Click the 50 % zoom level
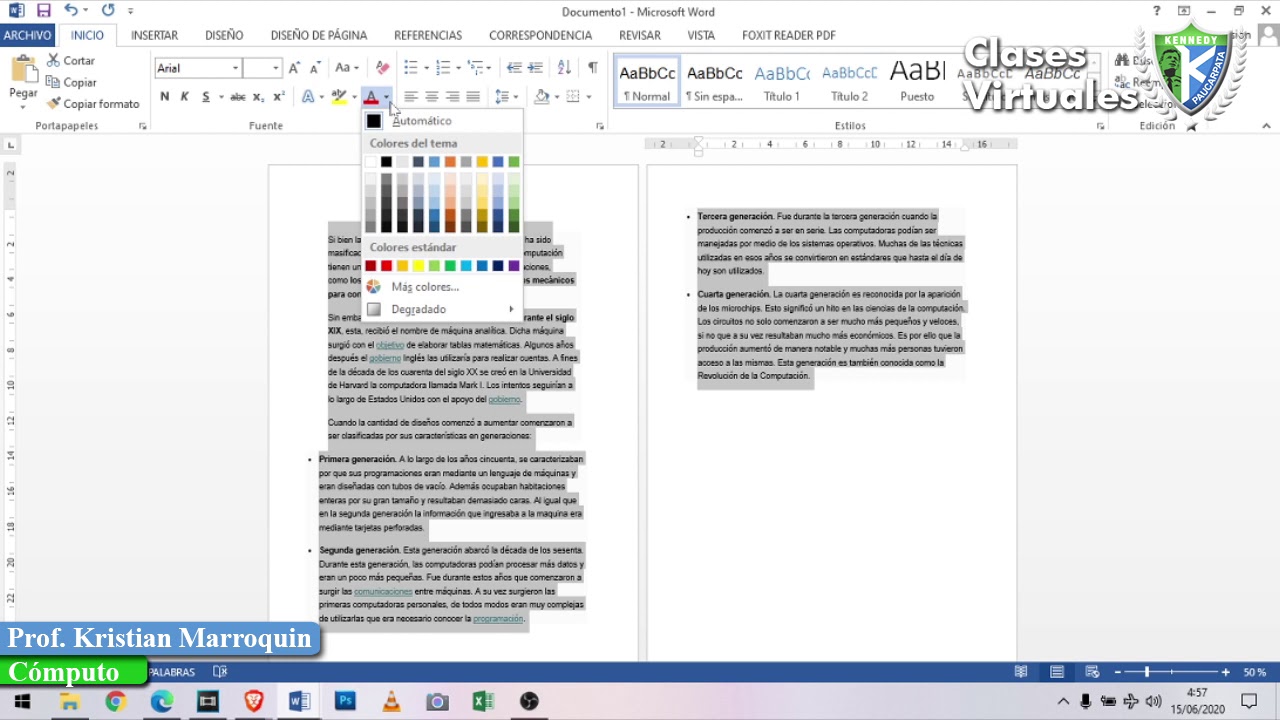The height and width of the screenshot is (720, 1280). click(1255, 672)
